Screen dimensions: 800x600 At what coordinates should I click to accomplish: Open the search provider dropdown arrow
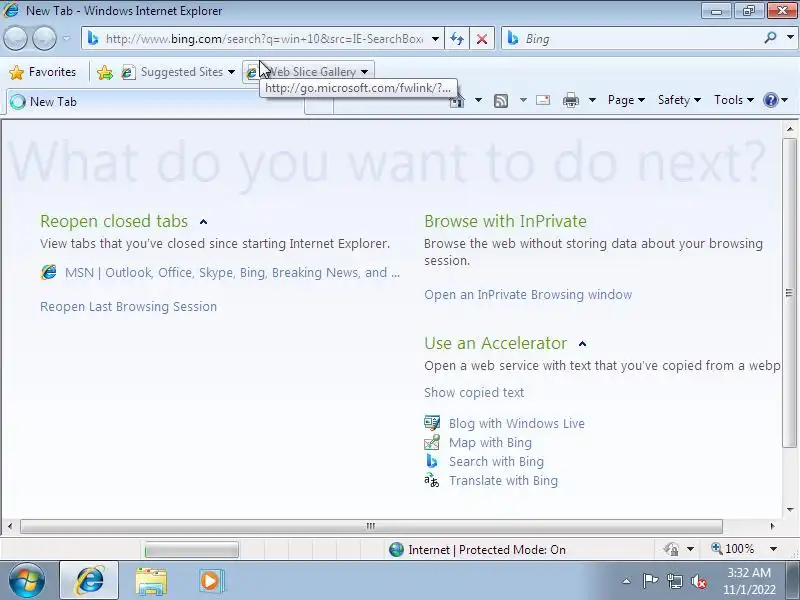pyautogui.click(x=790, y=38)
